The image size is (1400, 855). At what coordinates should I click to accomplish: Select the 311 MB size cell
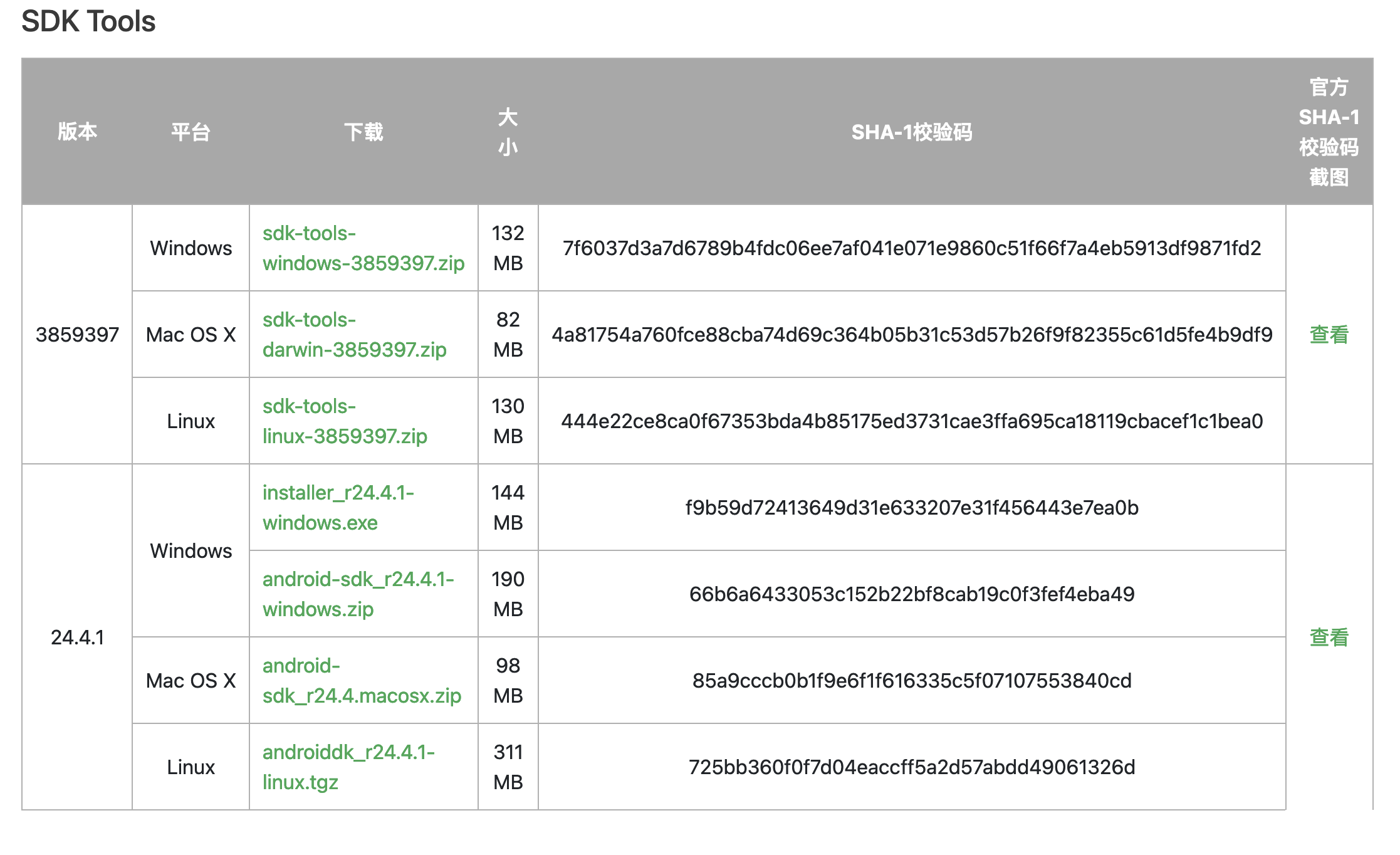tap(508, 767)
